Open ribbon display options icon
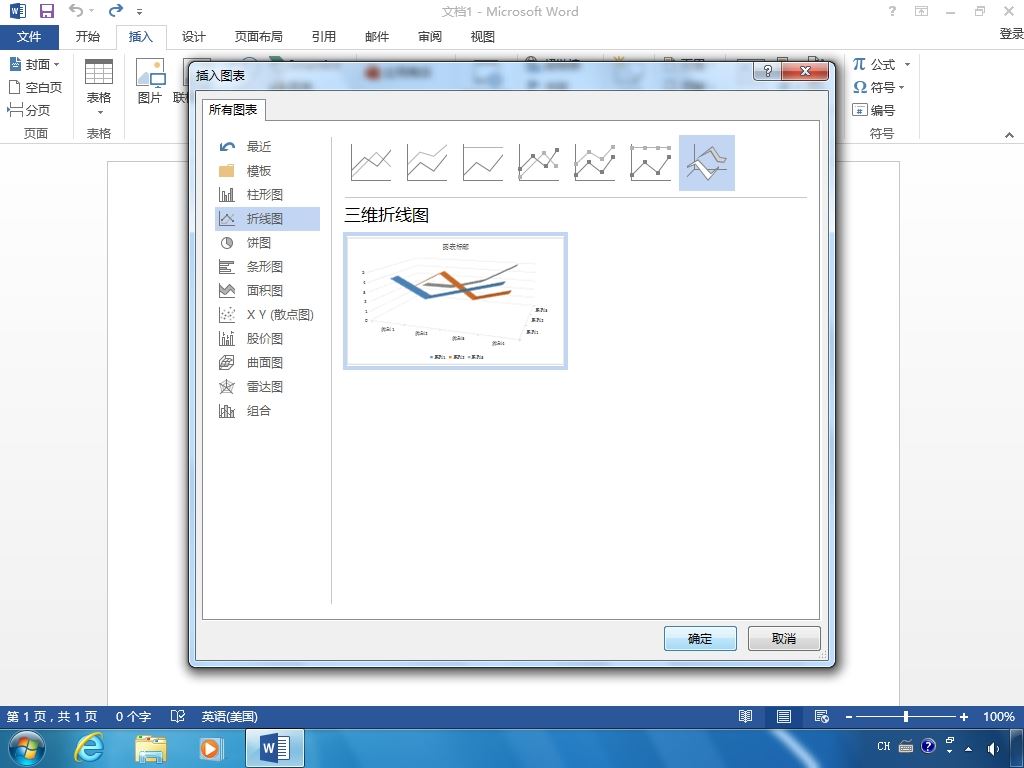 [x=921, y=11]
